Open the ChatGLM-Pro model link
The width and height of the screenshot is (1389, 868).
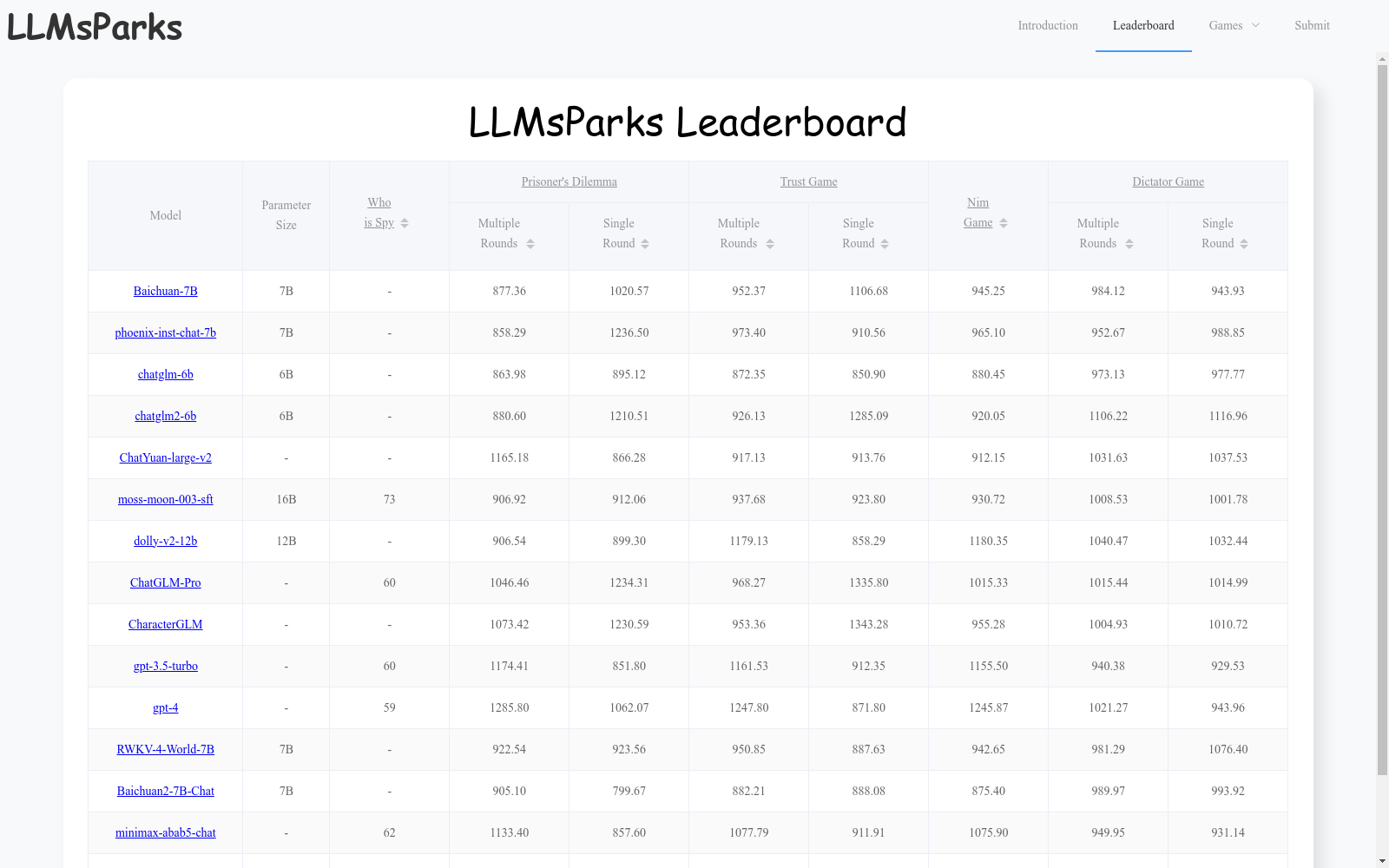(166, 582)
